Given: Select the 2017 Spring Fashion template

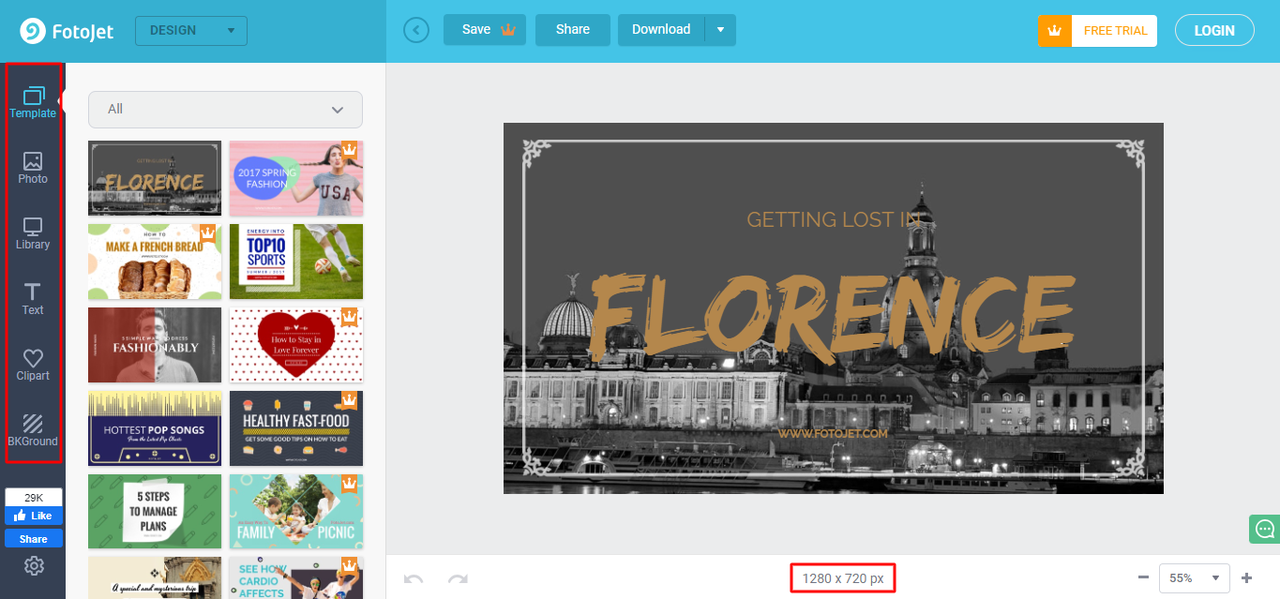Looking at the screenshot, I should (x=296, y=178).
